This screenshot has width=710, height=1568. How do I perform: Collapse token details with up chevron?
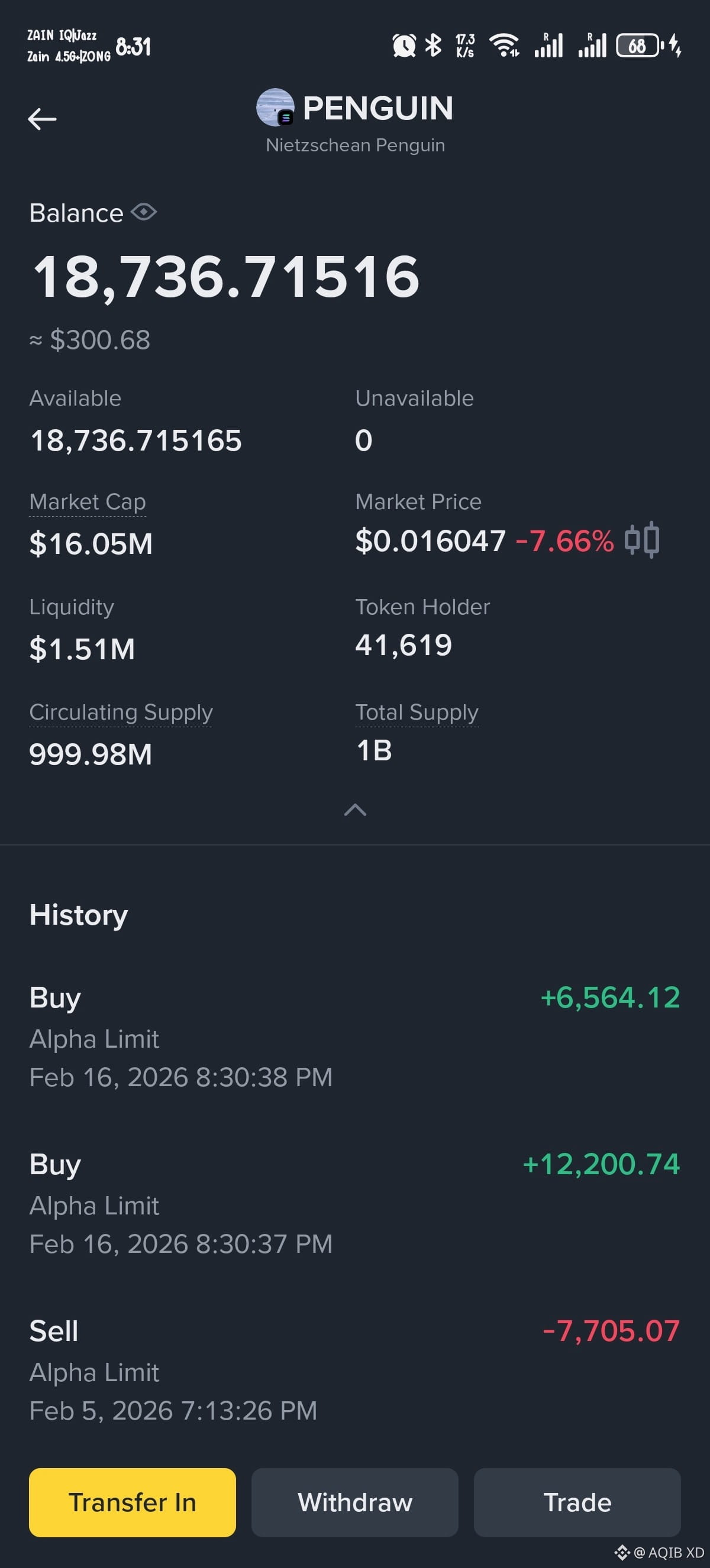(x=355, y=809)
